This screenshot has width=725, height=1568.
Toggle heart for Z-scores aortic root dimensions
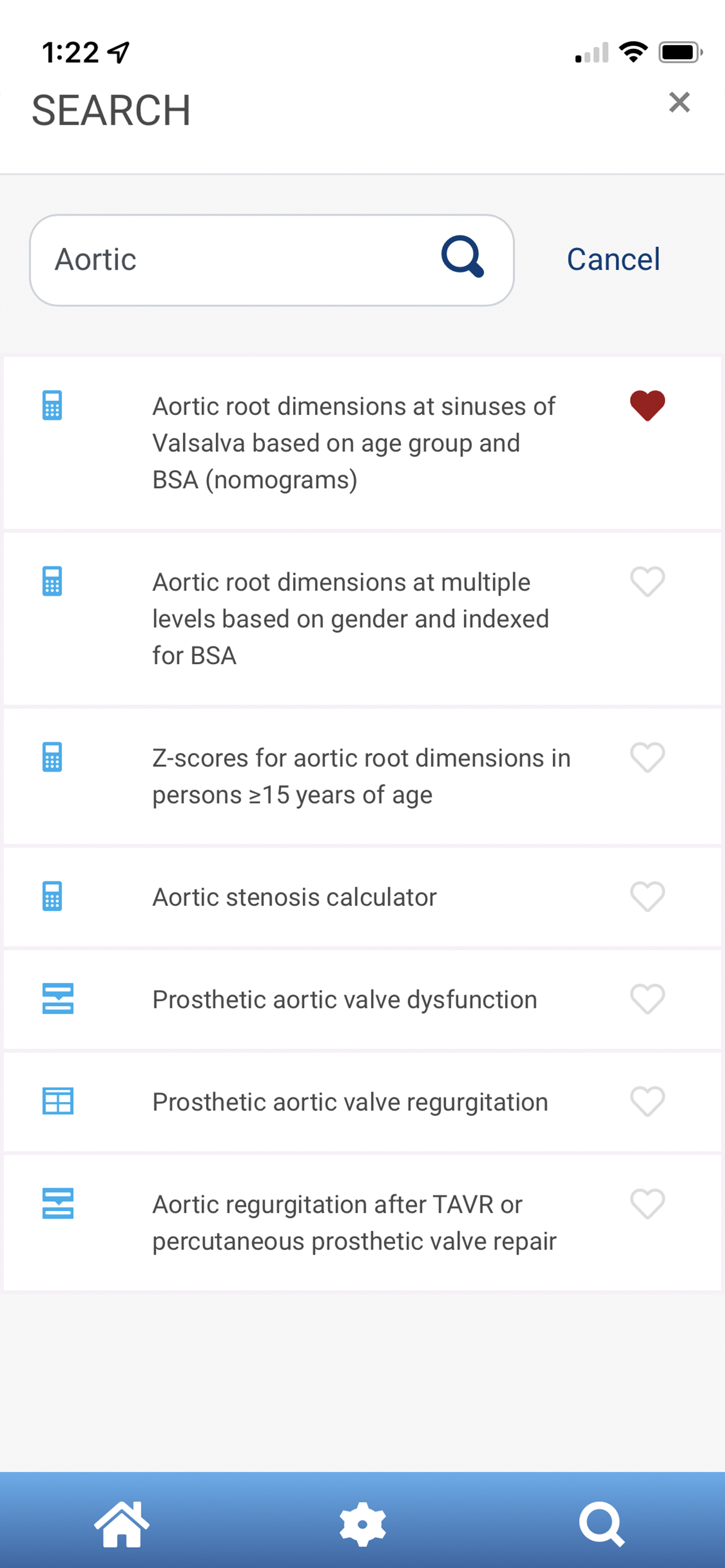pyautogui.click(x=647, y=757)
